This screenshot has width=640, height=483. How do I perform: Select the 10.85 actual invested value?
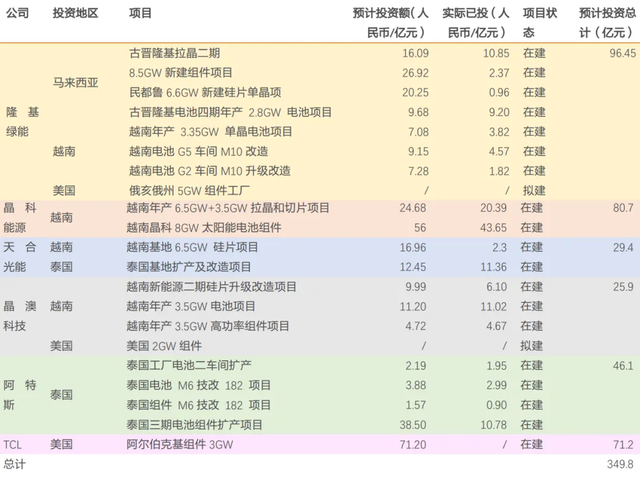[496, 53]
